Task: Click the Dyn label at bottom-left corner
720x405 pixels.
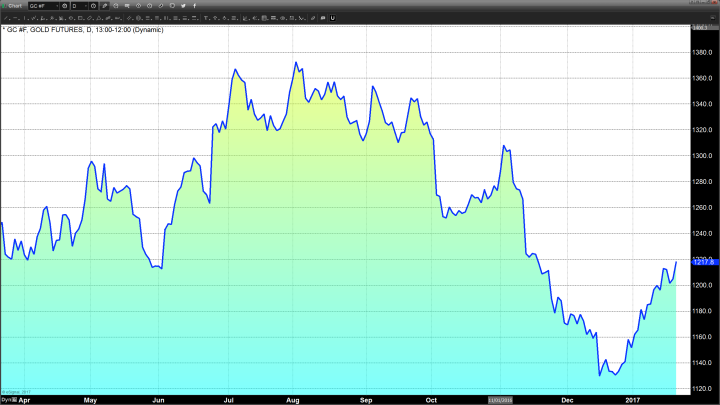Action: coord(5,399)
